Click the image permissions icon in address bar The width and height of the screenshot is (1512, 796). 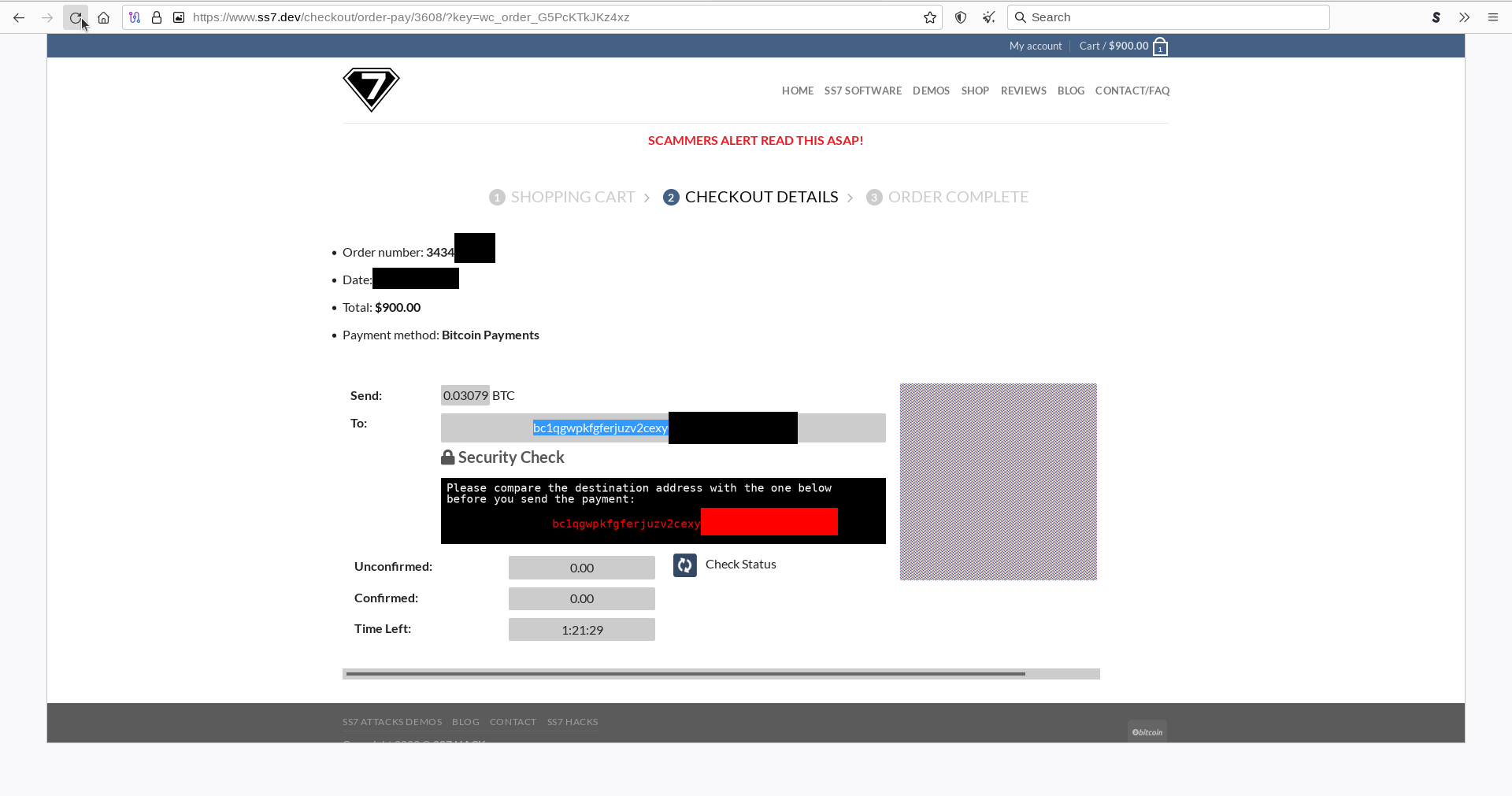point(179,17)
